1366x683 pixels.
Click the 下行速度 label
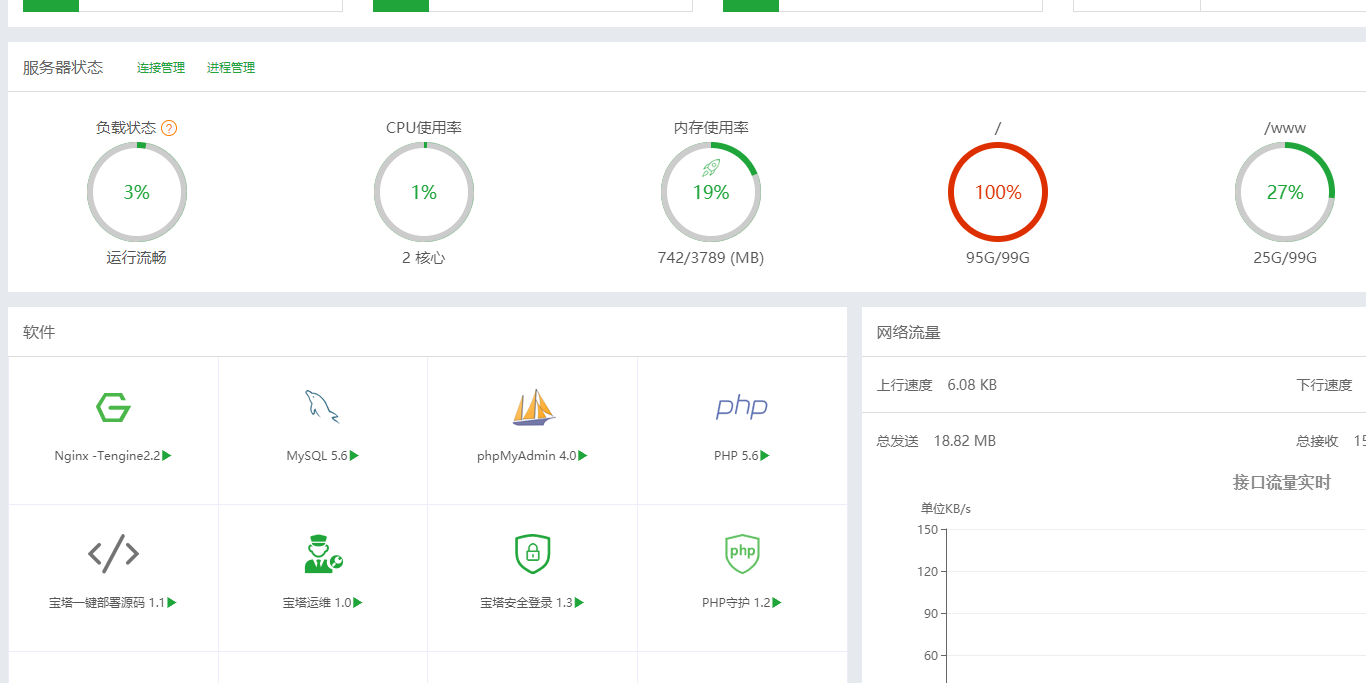point(1324,385)
